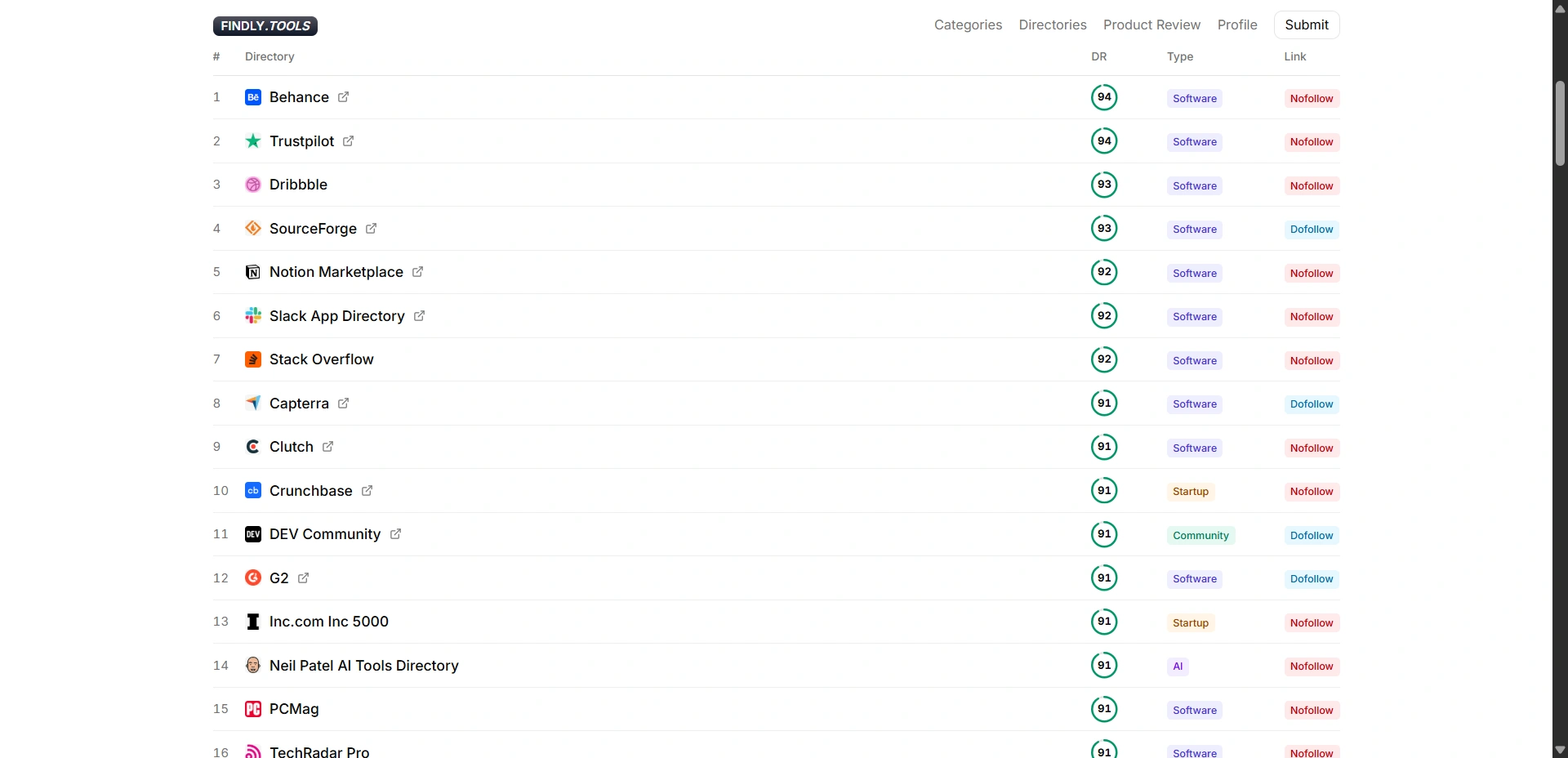This screenshot has width=1568, height=758.
Task: Click the PCMag logo icon
Action: tap(253, 709)
